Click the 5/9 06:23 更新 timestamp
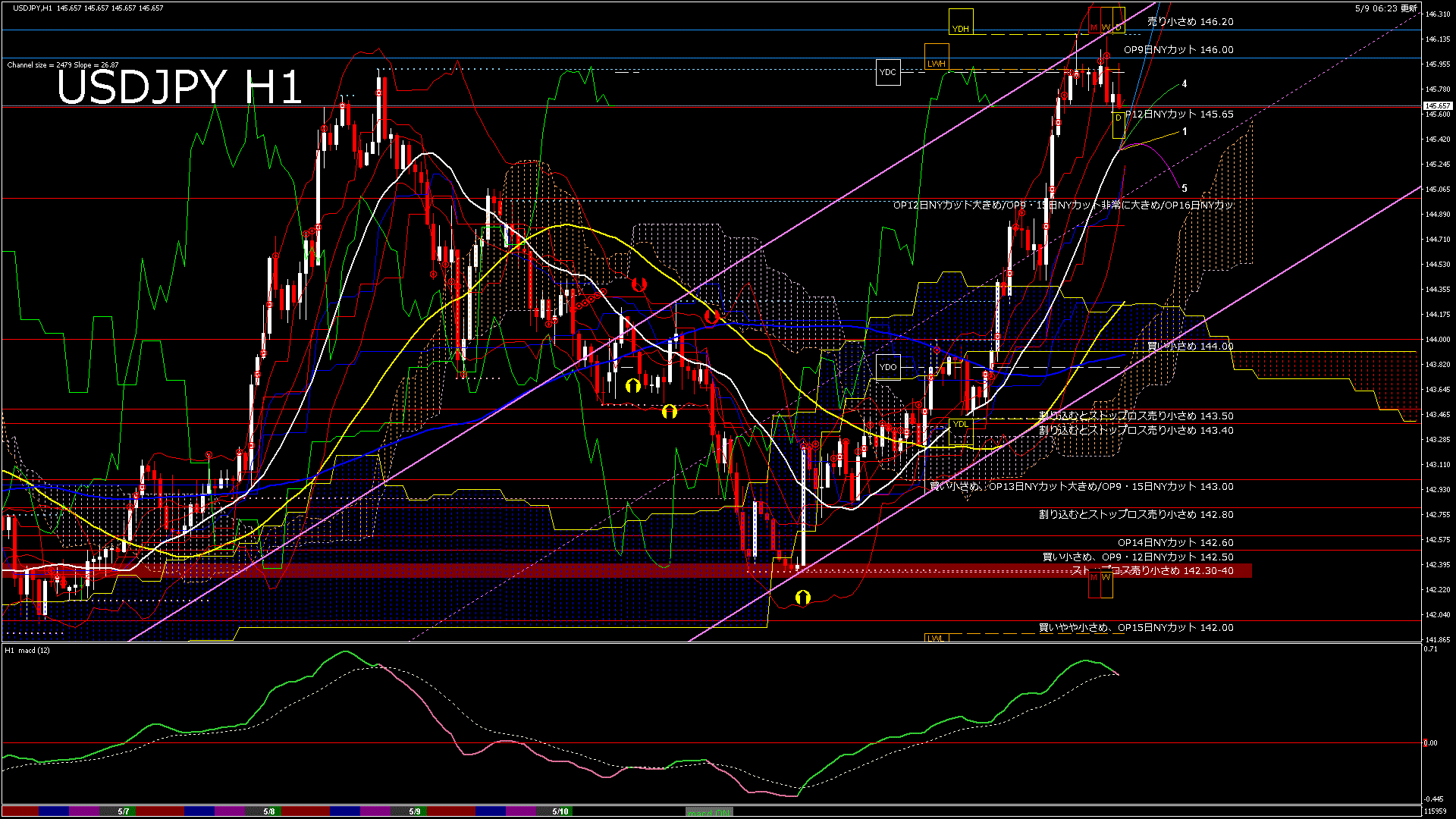 click(1385, 8)
